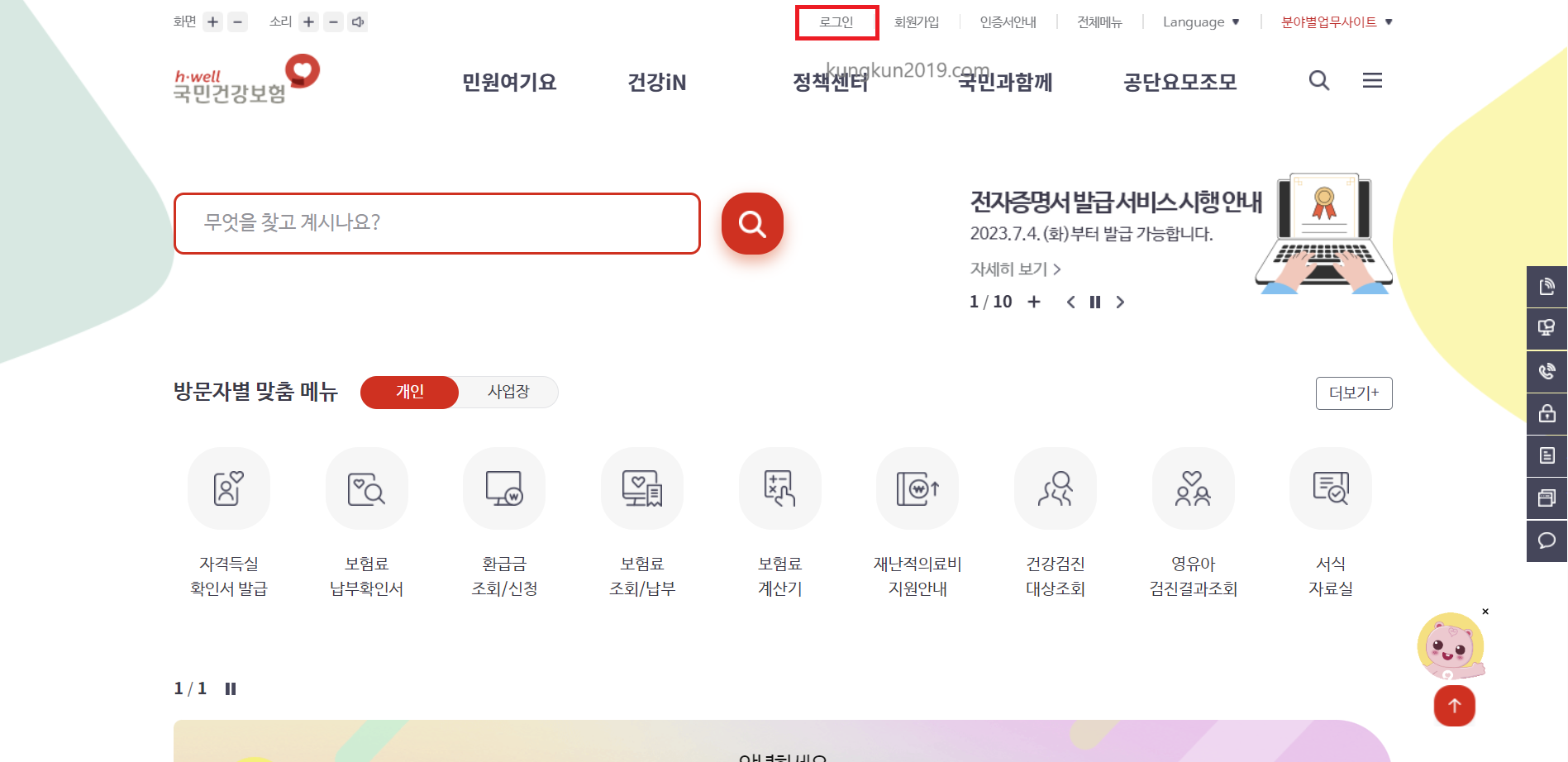
Task: Open the chat bubble icon in right sidebar
Action: tap(1547, 541)
